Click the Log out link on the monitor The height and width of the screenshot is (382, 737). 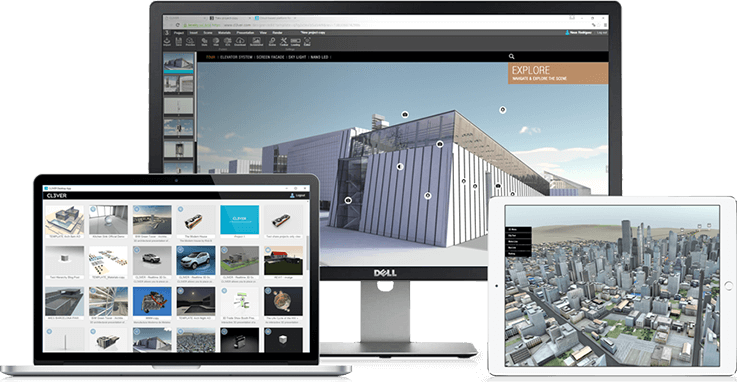pos(602,33)
